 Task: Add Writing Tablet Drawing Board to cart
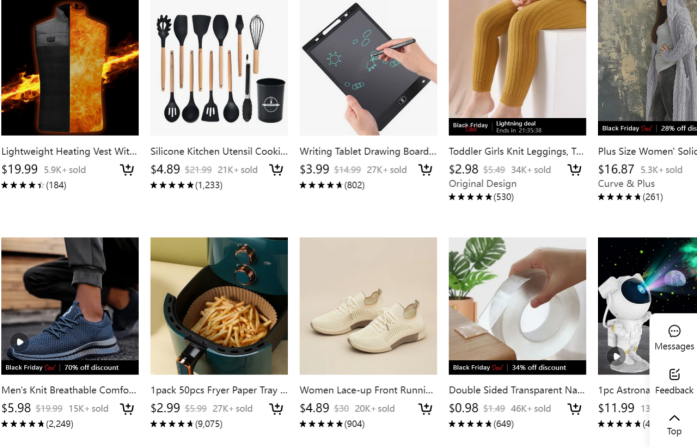click(425, 169)
